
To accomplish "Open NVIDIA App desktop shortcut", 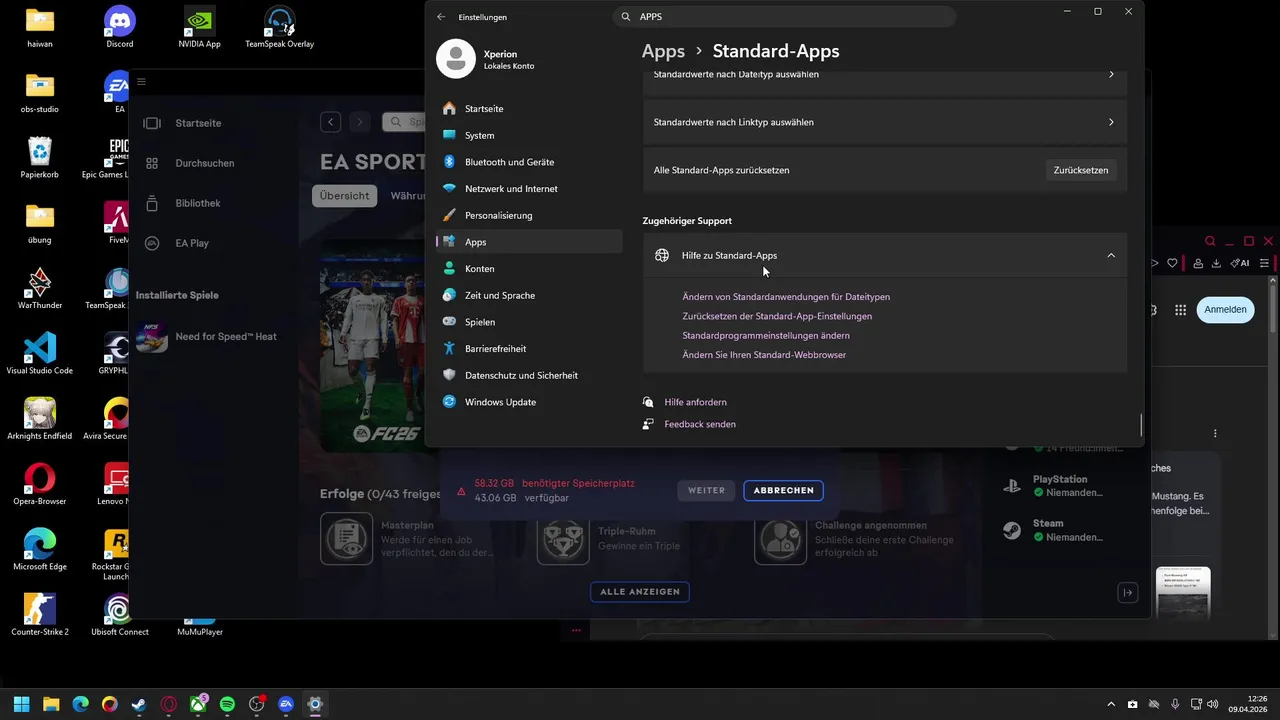I will pos(200,27).
